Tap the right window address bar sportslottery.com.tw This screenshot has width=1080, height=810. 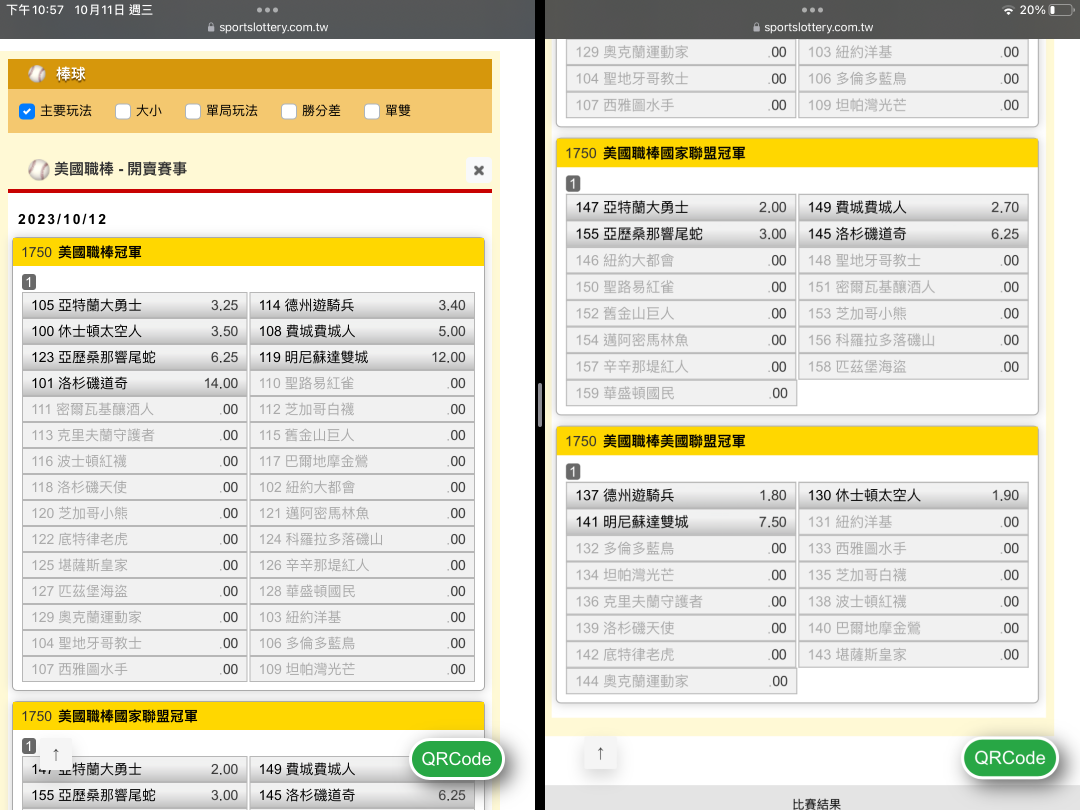click(818, 28)
